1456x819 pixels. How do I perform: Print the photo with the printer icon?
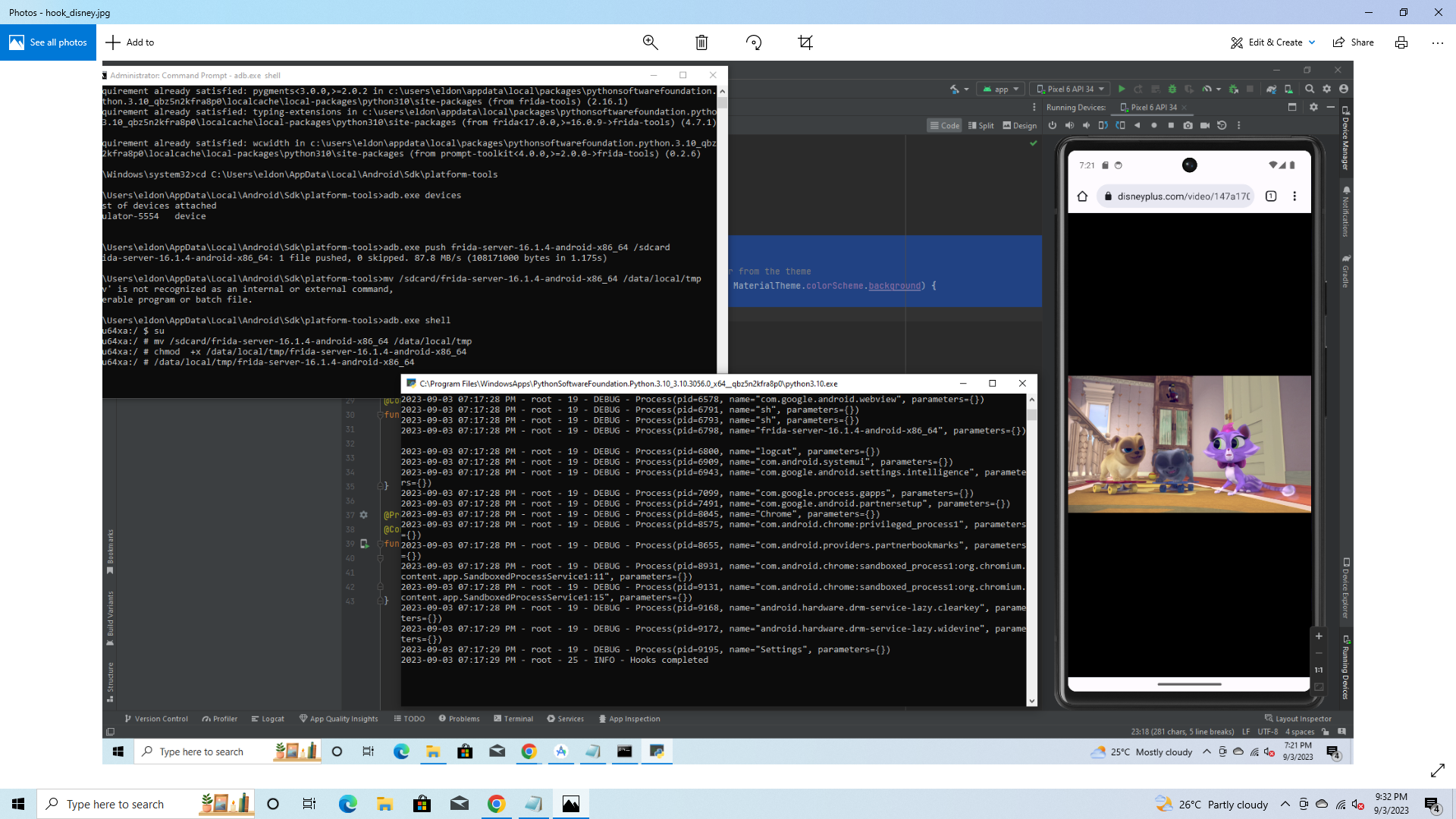[1401, 42]
